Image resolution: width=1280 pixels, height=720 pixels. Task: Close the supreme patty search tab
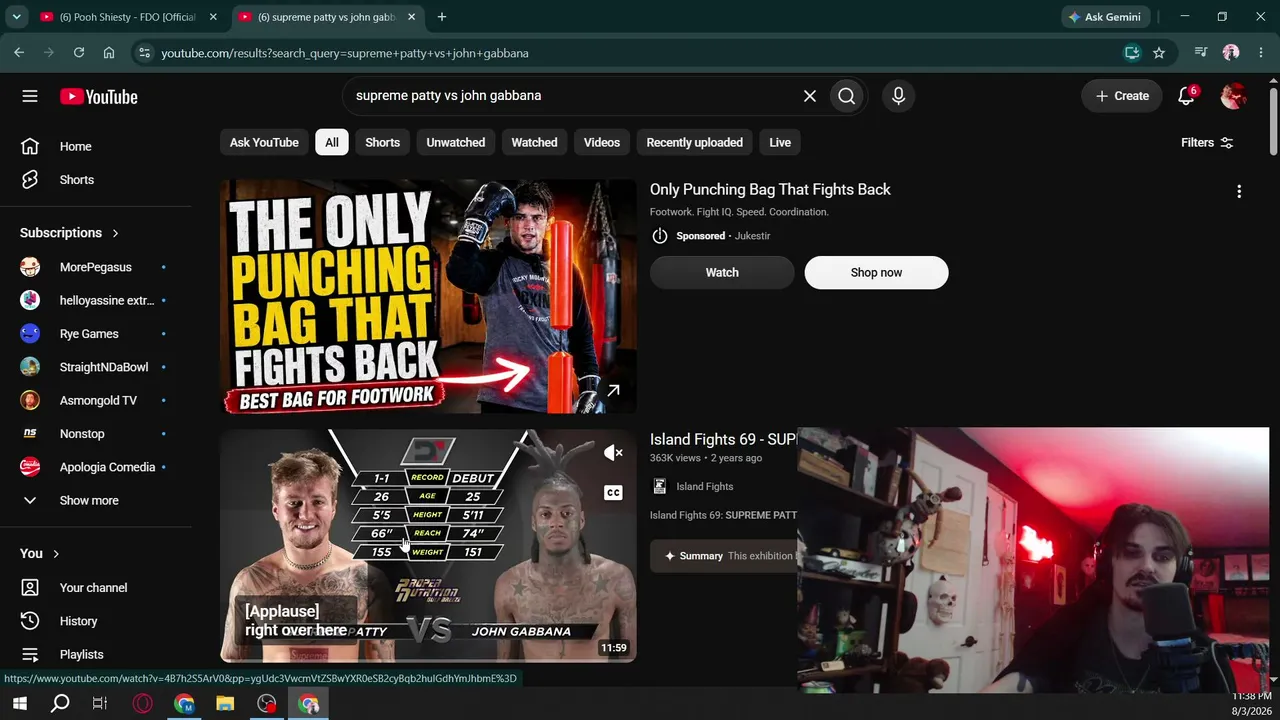[412, 17]
